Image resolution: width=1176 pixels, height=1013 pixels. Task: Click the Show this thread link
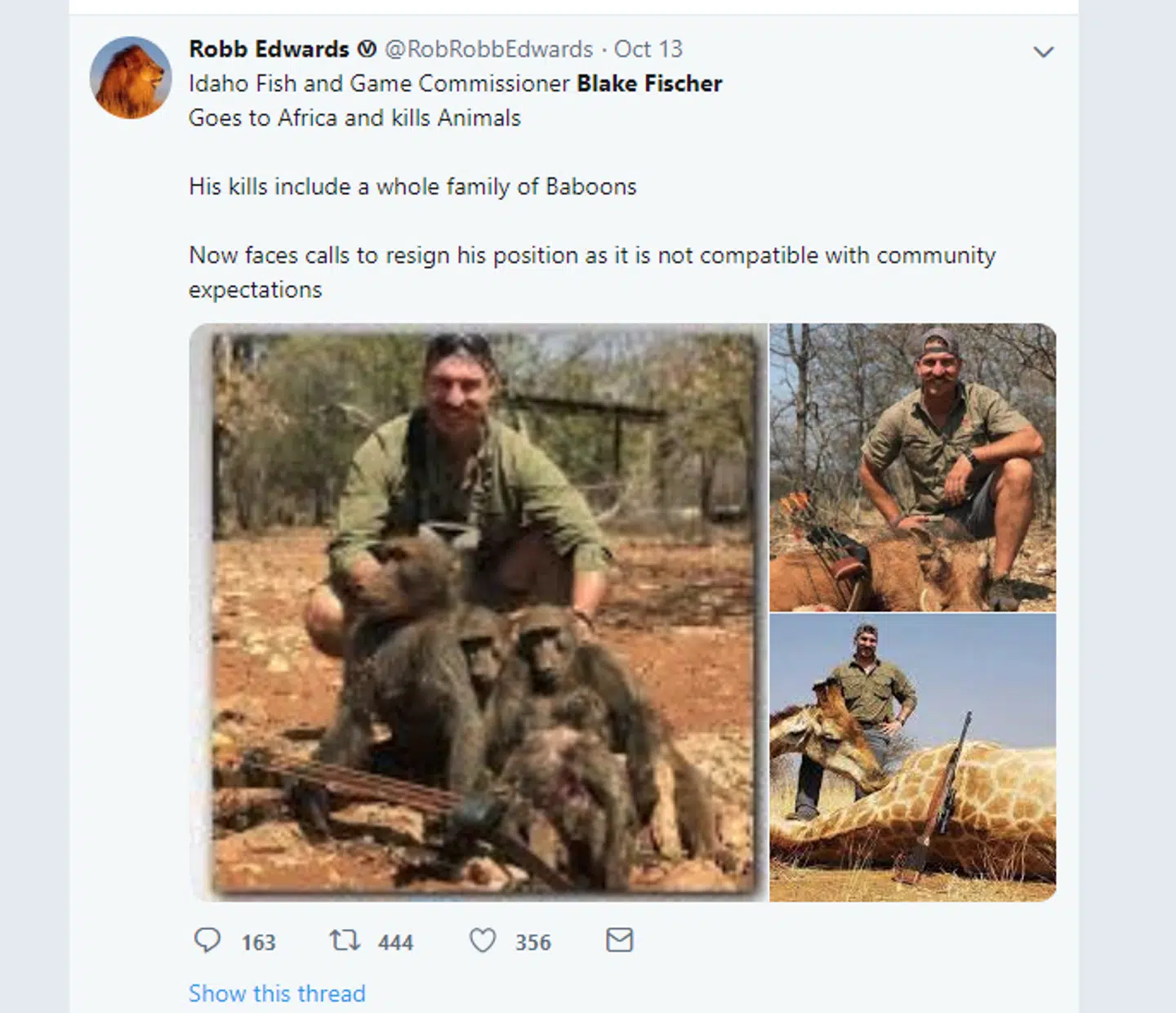277,993
